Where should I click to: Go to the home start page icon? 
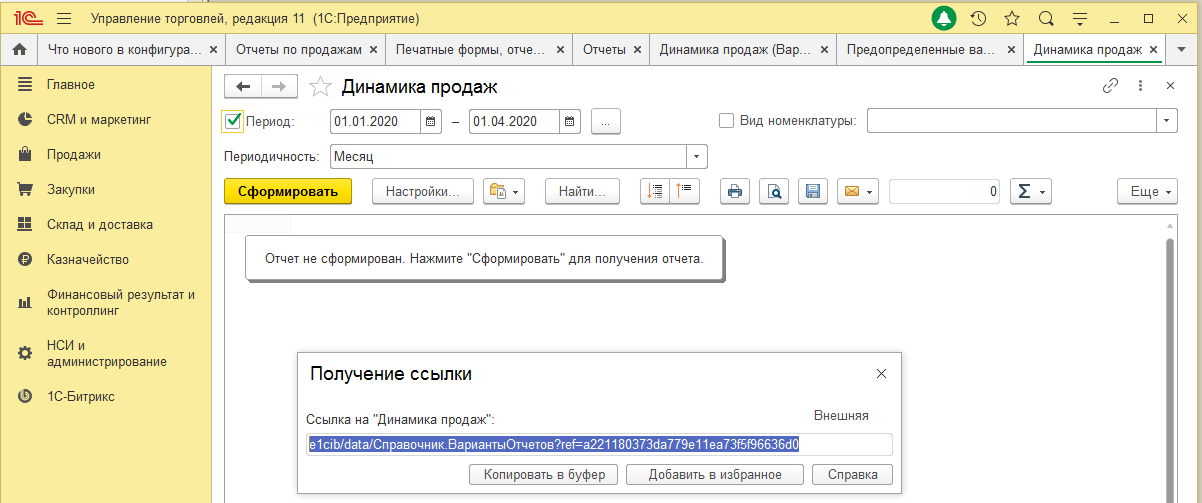pos(18,49)
